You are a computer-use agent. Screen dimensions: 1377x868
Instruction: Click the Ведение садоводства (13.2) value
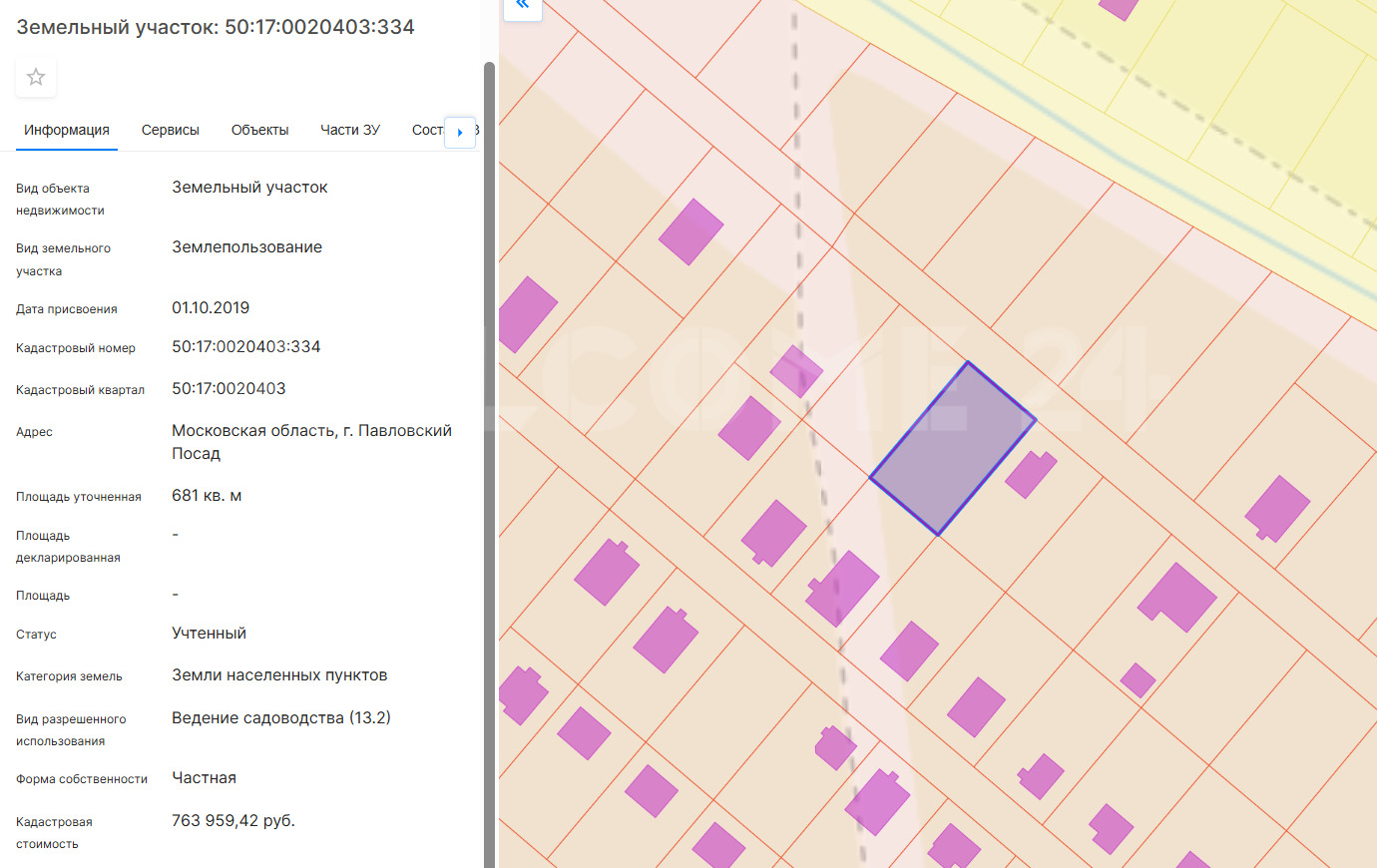pyautogui.click(x=281, y=718)
